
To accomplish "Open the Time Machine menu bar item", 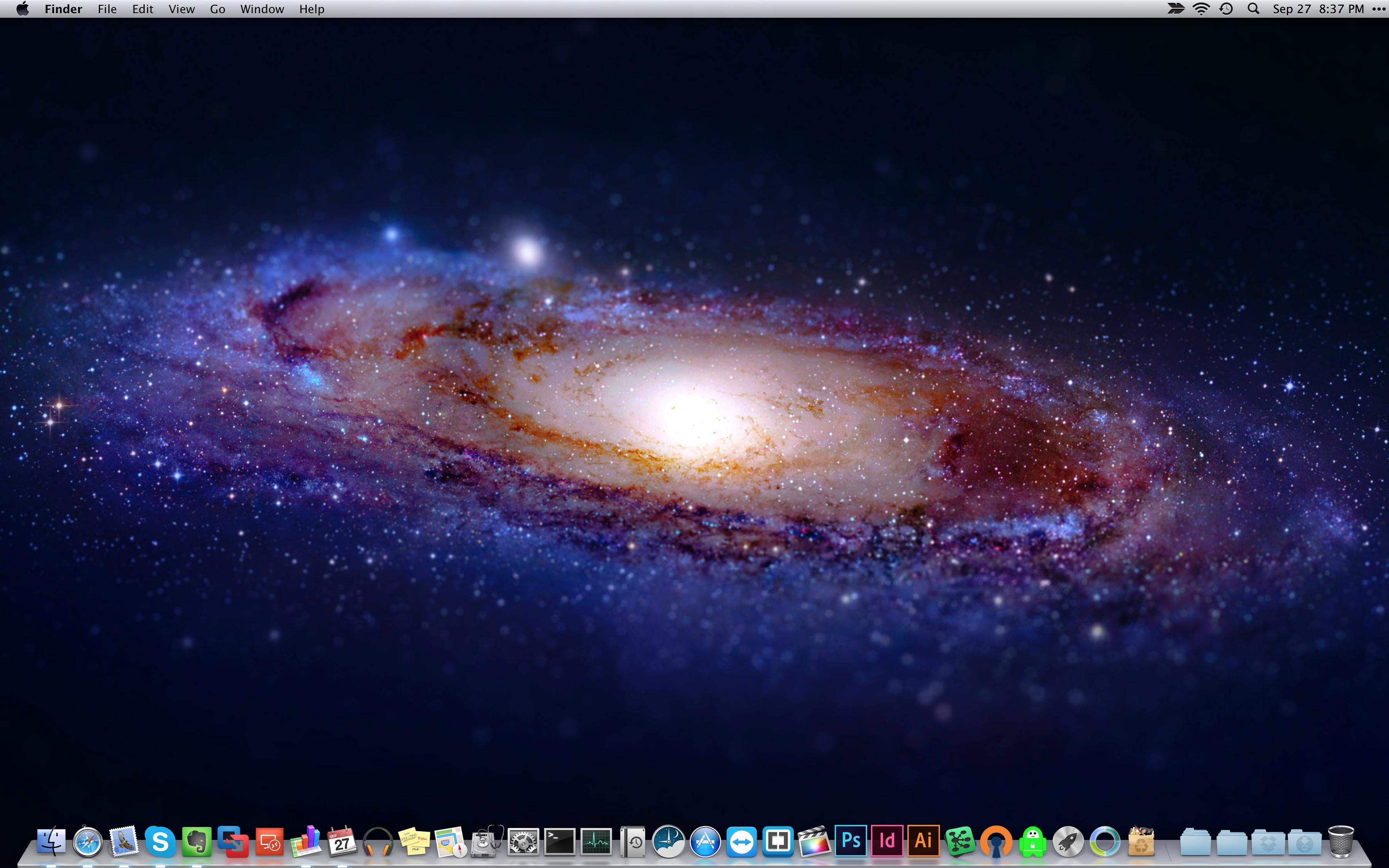I will [1227, 9].
